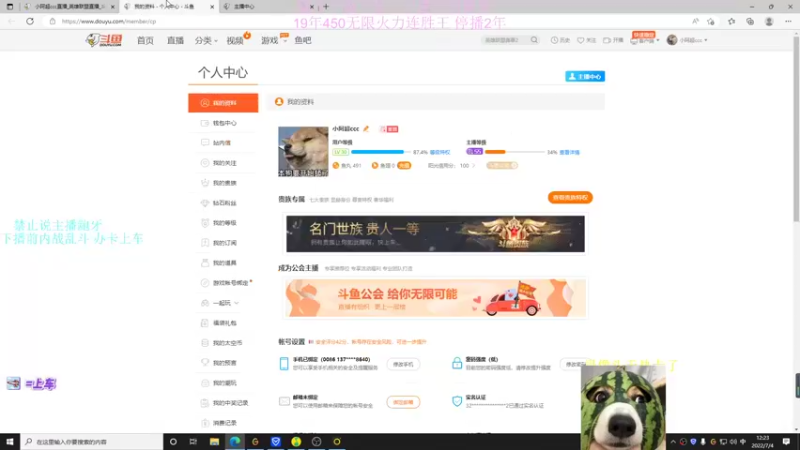Open the gift pack sidebar item

pos(223,323)
